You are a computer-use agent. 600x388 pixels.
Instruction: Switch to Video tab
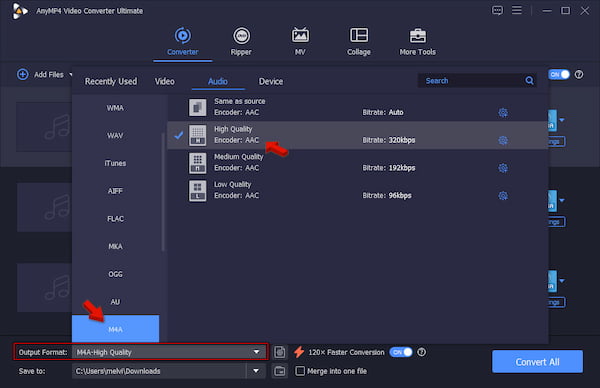[165, 82]
